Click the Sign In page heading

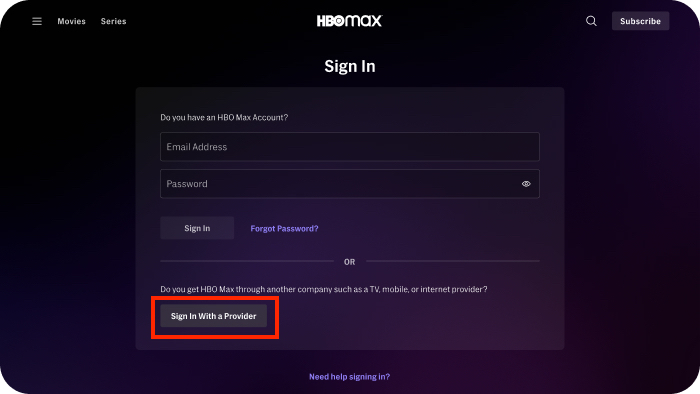coord(350,66)
